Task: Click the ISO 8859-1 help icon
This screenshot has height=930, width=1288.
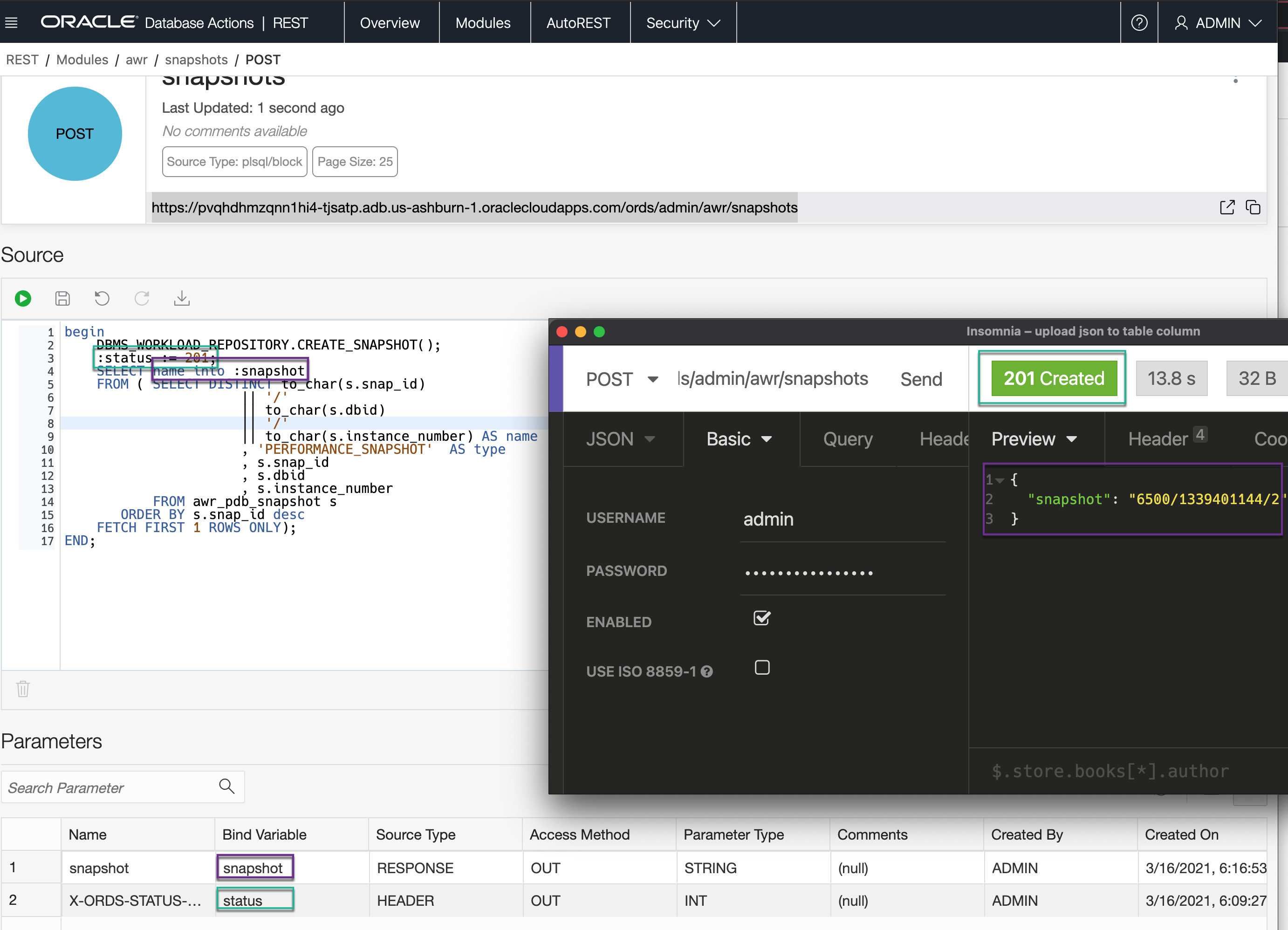Action: pos(706,672)
